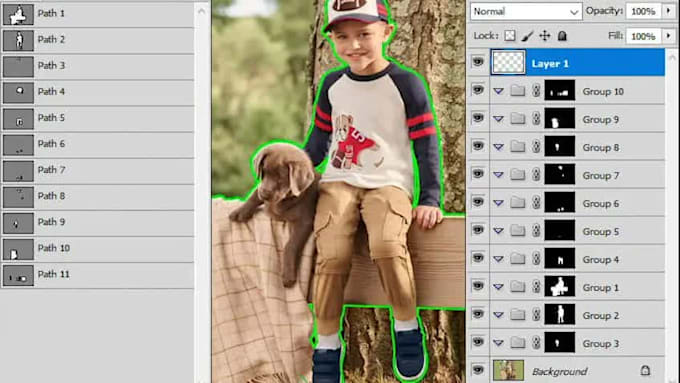Screen dimensions: 680x383
Task: Toggle Group 9 visibility eye
Action: [478, 118]
